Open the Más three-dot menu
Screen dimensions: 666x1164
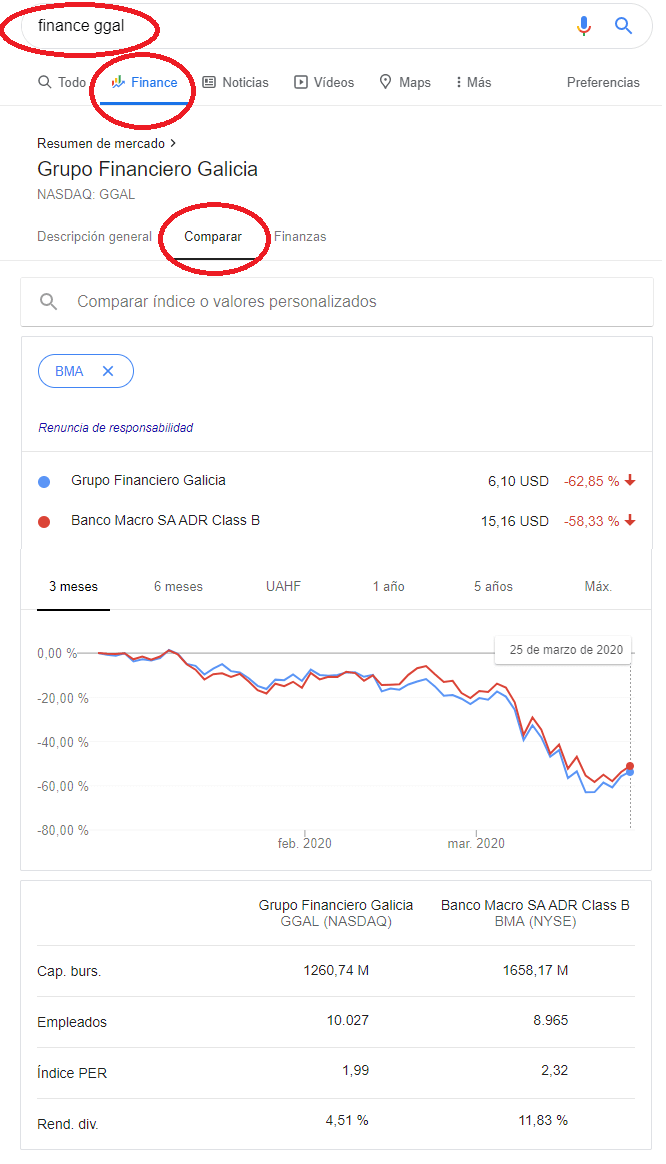459,82
